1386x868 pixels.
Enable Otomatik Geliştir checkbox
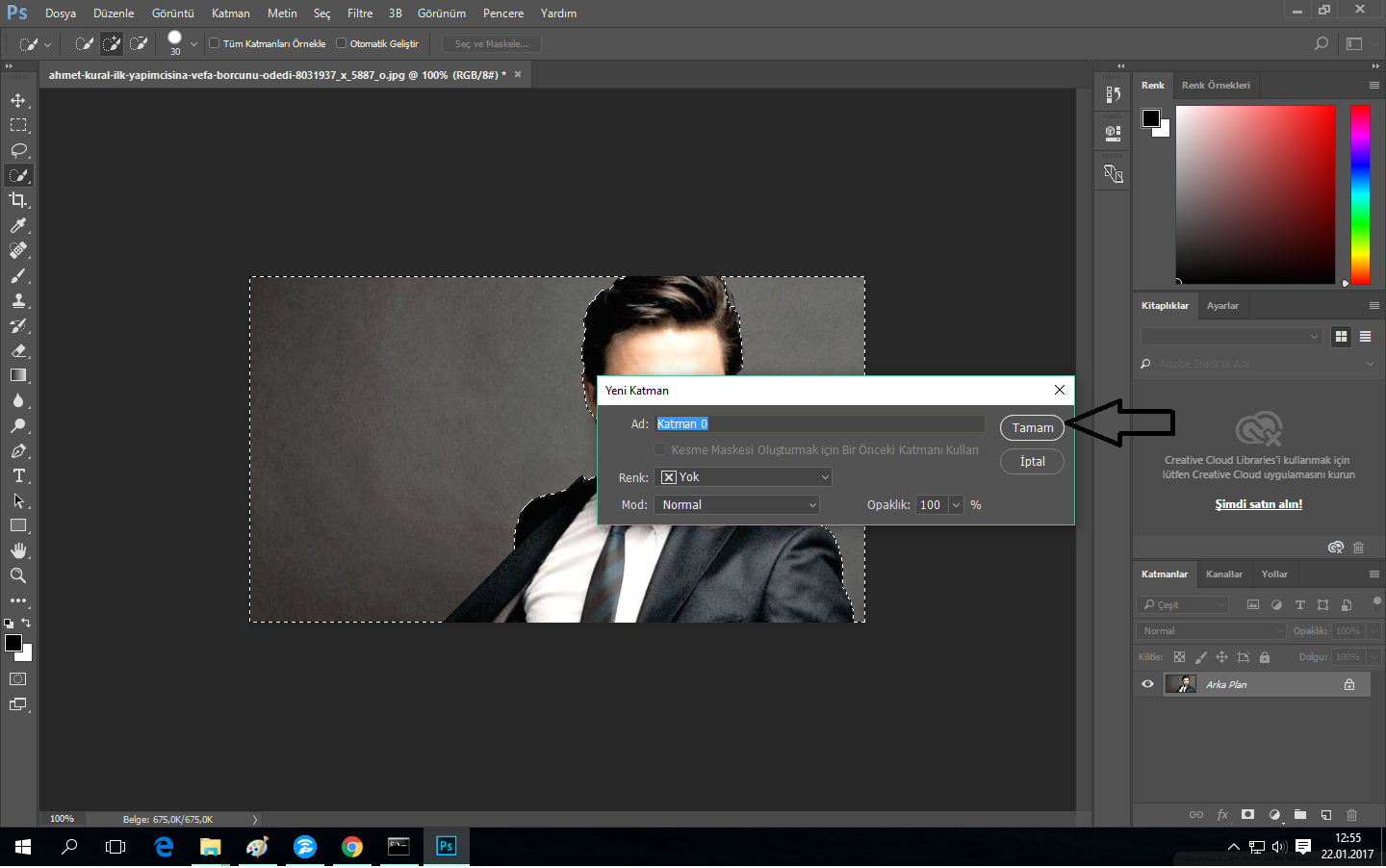pyautogui.click(x=341, y=43)
